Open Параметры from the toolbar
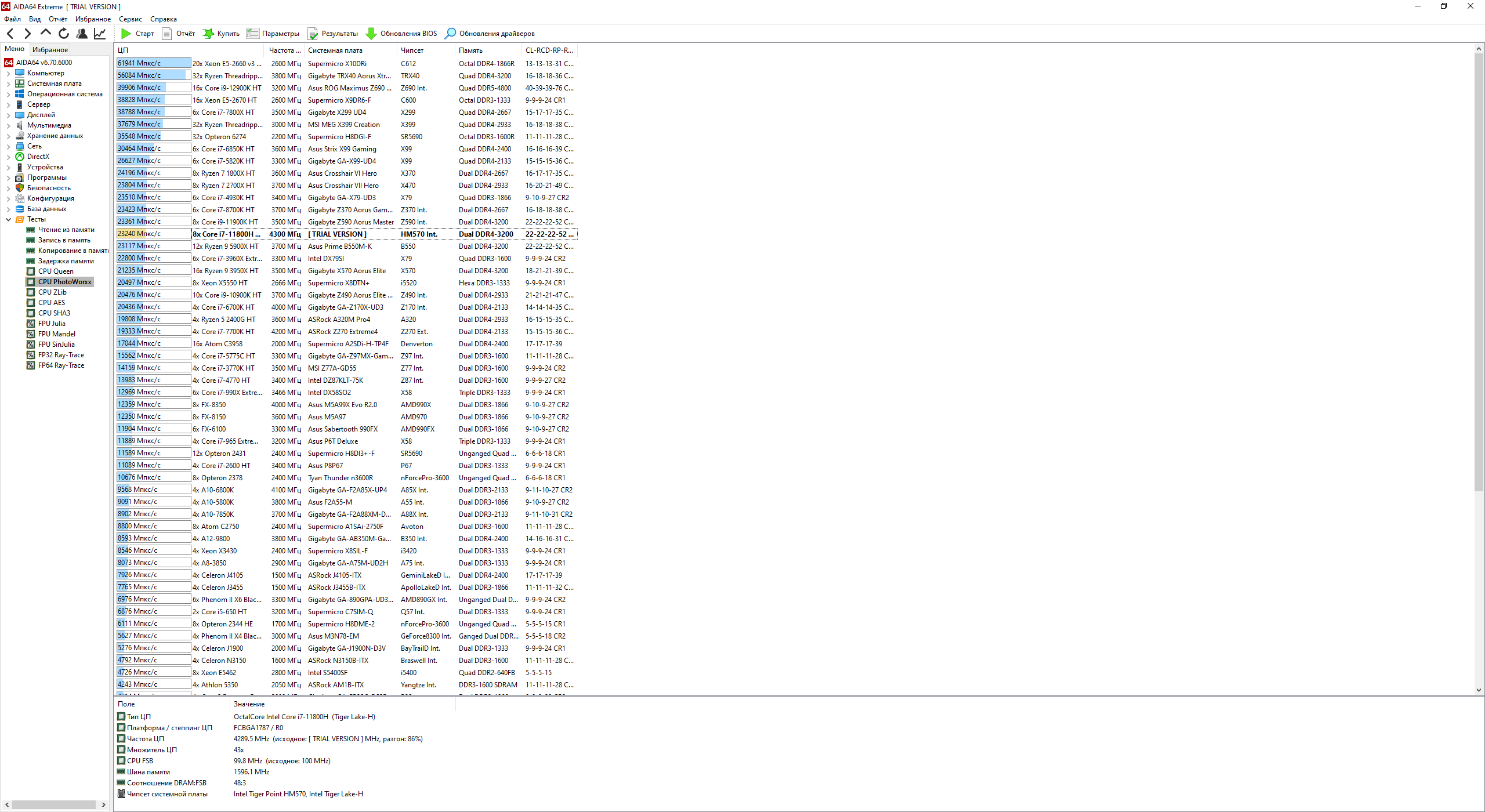 click(273, 34)
